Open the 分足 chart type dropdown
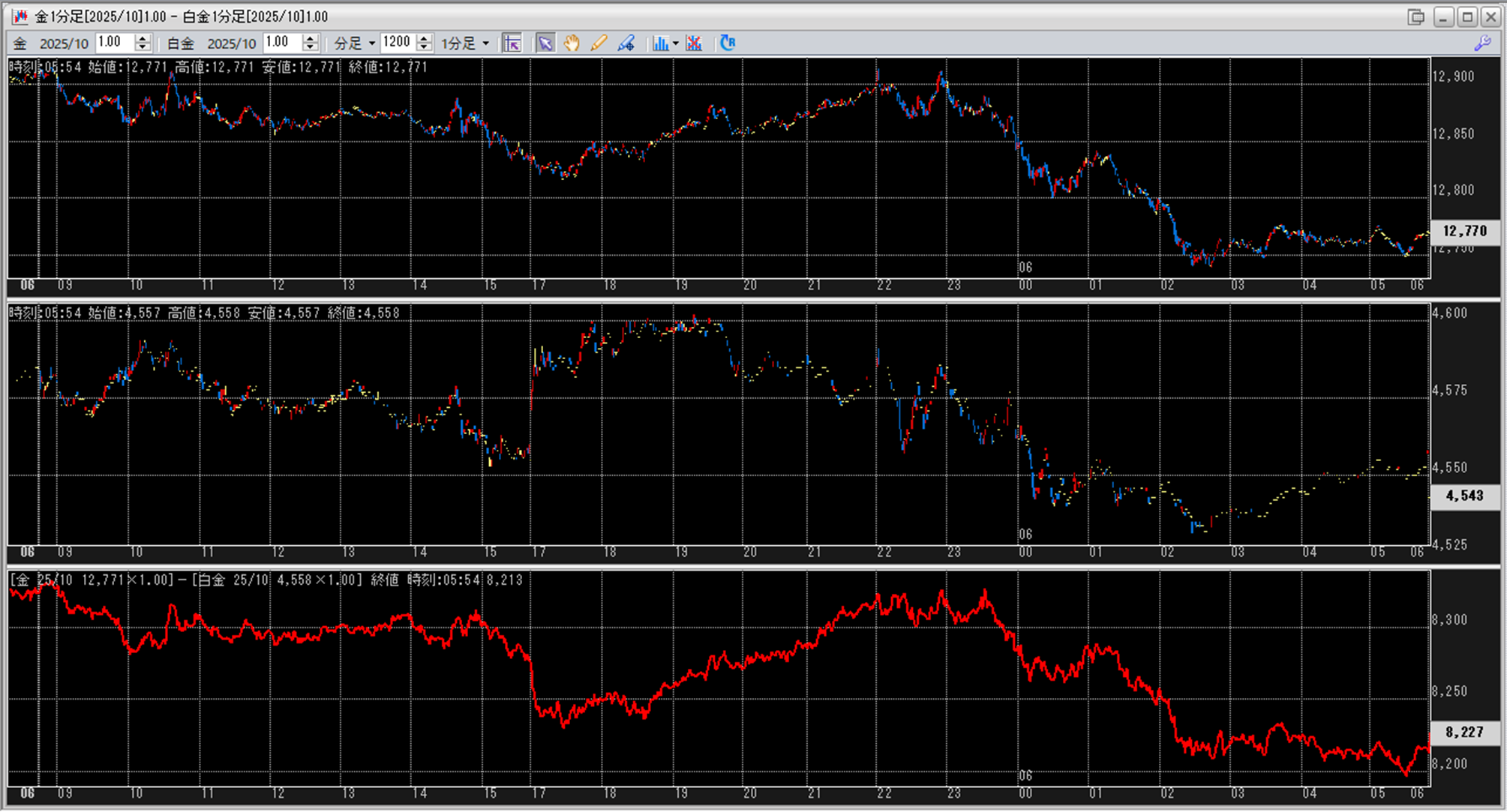This screenshot has height=812, width=1507. (354, 43)
